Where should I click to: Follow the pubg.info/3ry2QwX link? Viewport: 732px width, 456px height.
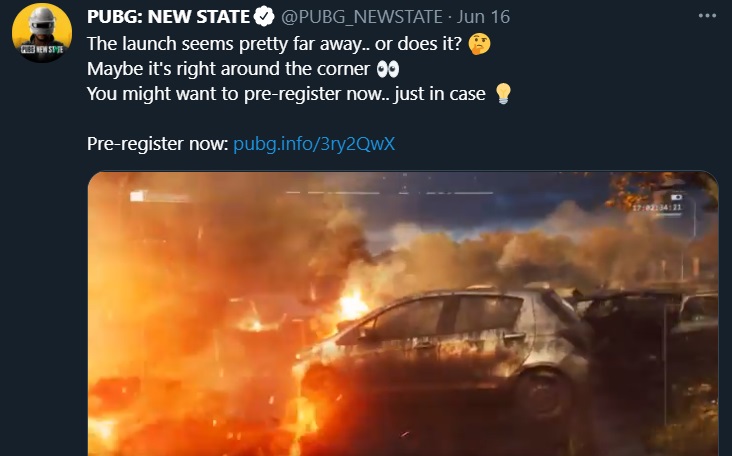pos(314,144)
